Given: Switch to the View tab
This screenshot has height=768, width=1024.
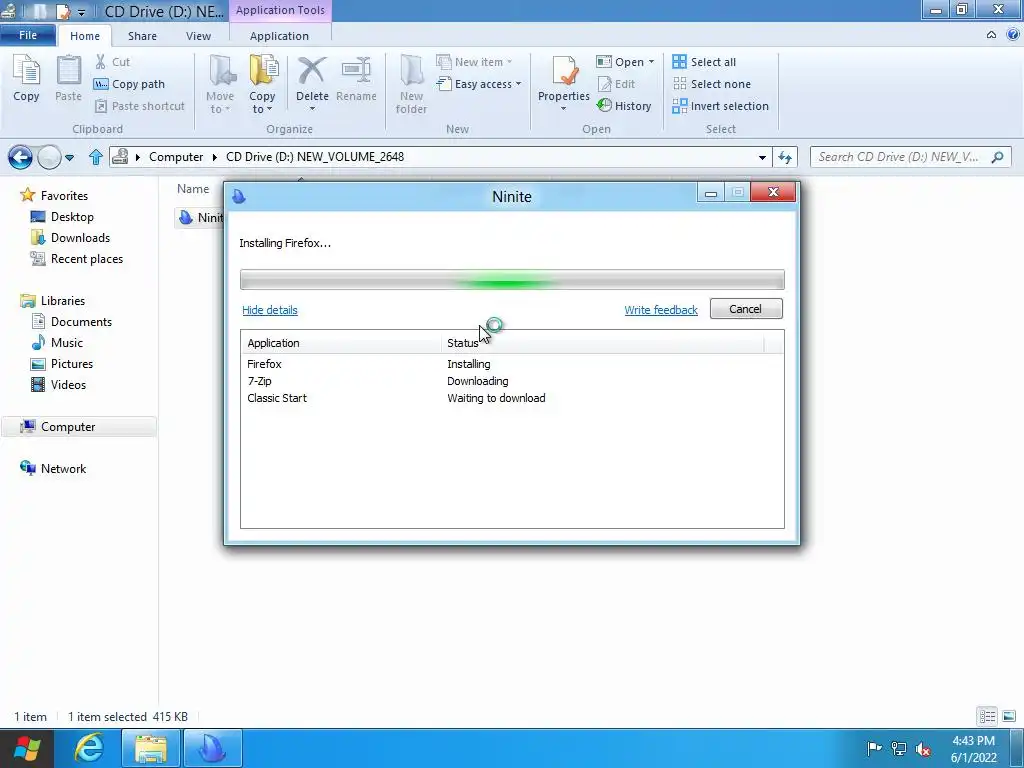Looking at the screenshot, I should (199, 36).
